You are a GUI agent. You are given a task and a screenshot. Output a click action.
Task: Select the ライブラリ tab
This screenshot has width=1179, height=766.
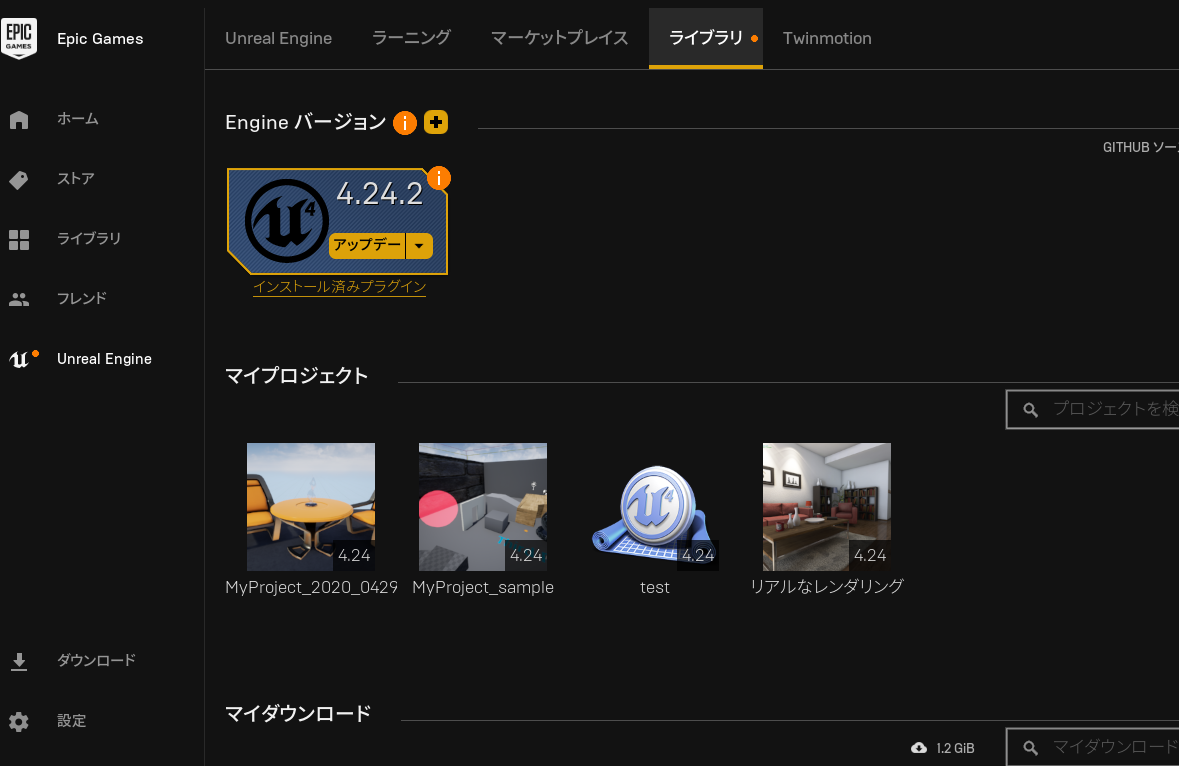pyautogui.click(x=706, y=38)
